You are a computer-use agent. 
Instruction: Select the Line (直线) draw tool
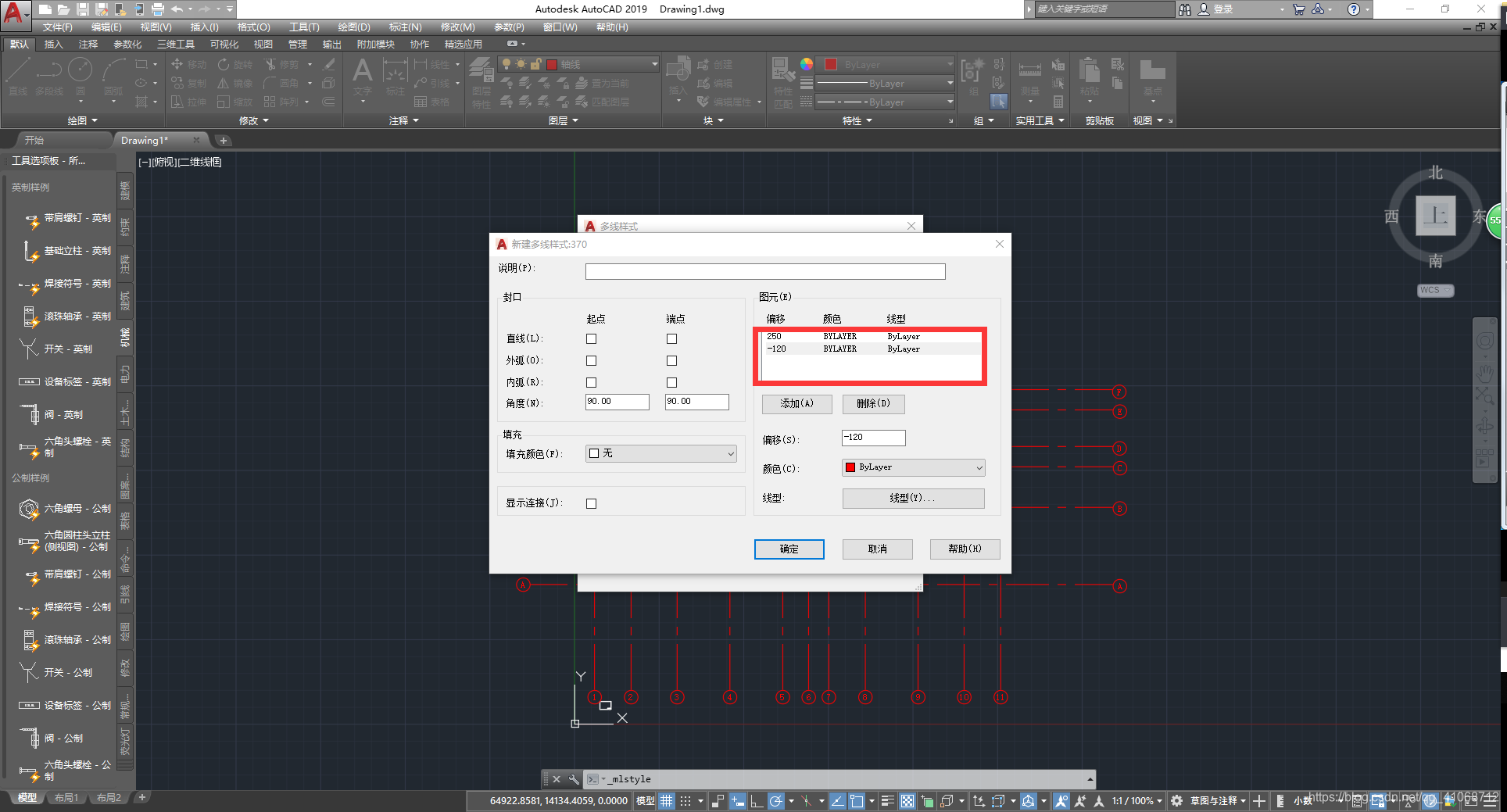pos(17,75)
